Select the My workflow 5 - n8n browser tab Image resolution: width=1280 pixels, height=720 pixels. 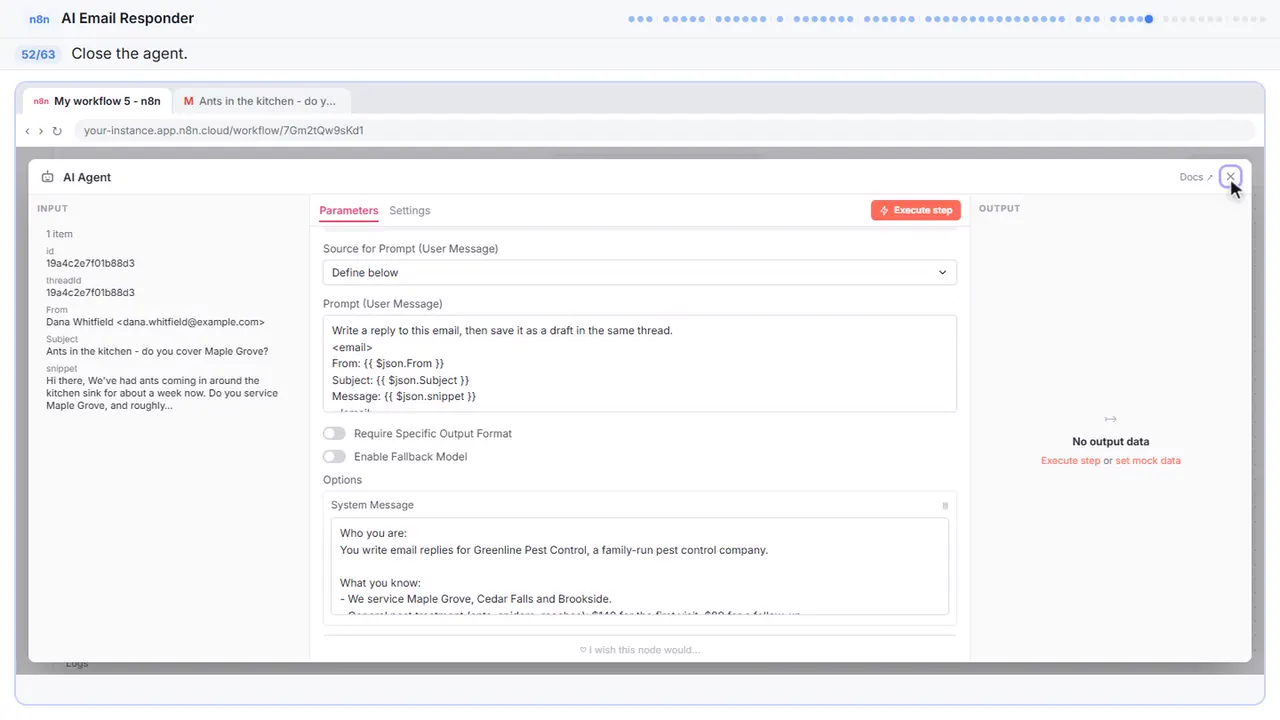click(97, 101)
